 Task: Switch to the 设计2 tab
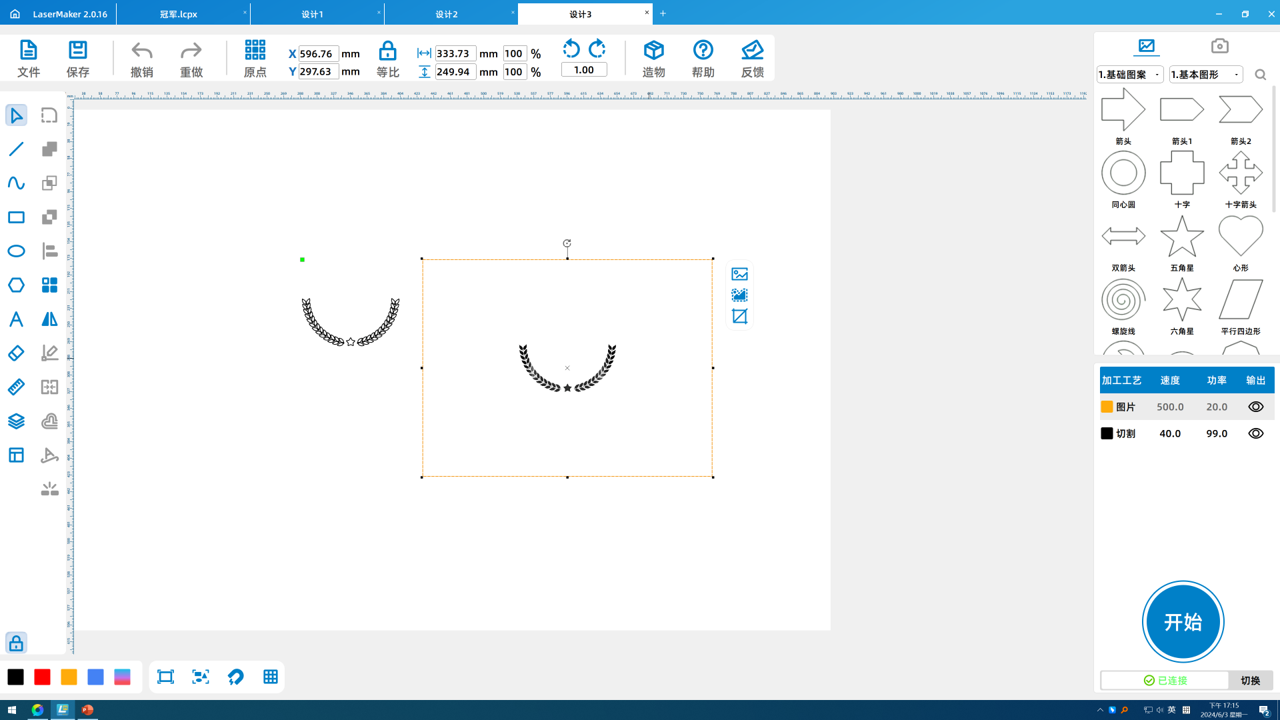446,14
